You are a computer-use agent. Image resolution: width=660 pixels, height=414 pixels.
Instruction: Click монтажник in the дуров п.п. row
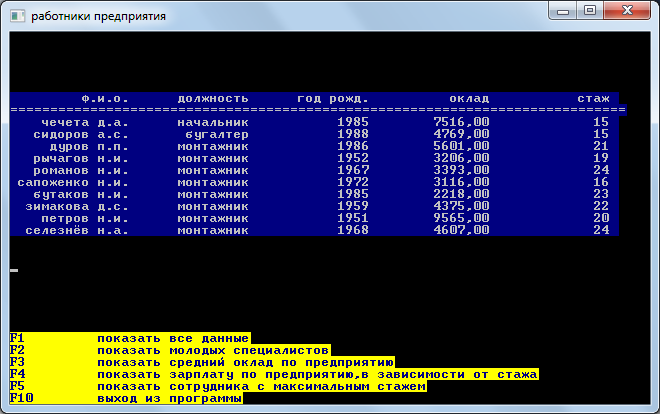coord(213,147)
